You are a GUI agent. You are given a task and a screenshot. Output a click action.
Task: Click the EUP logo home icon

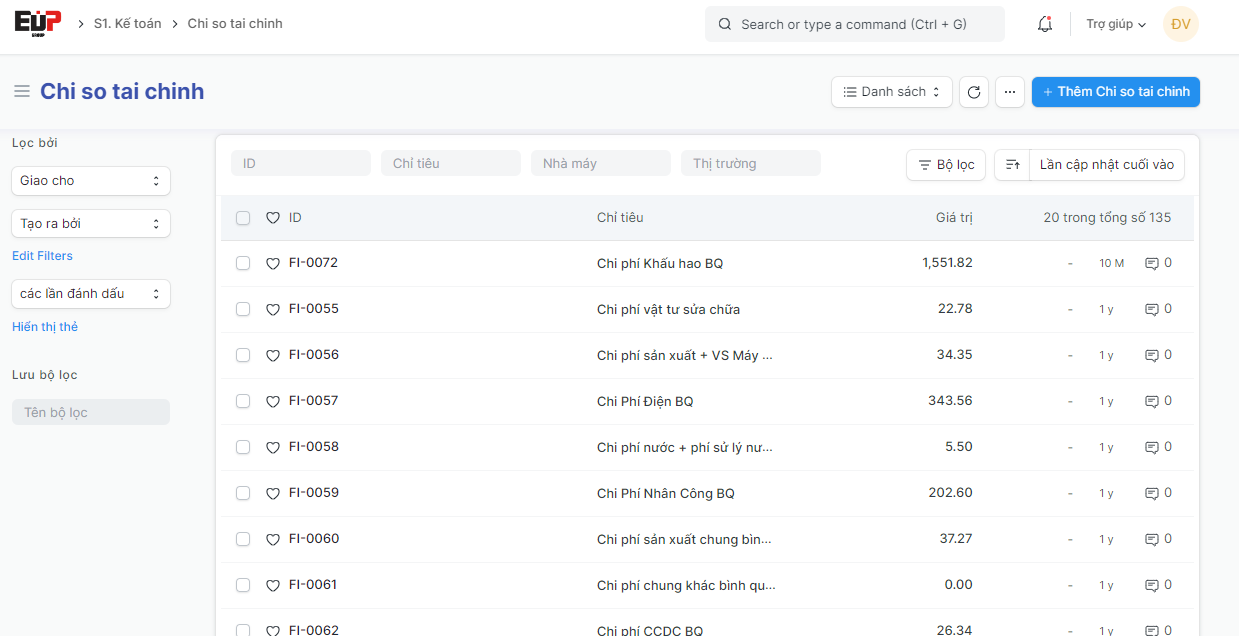point(38,23)
